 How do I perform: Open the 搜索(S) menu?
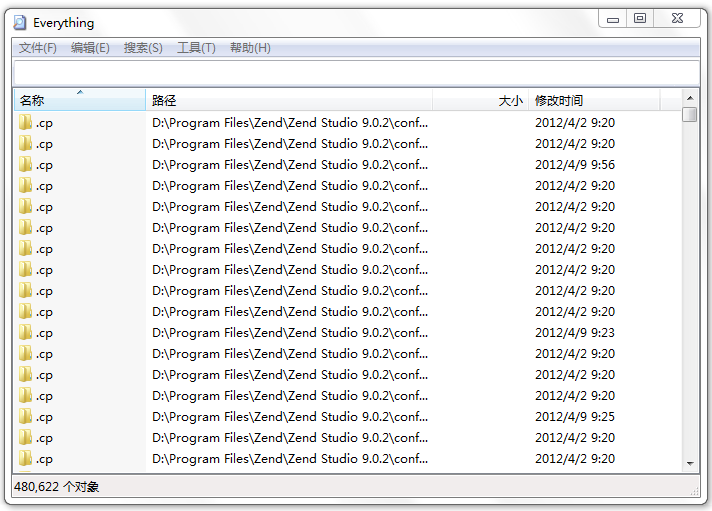143,48
